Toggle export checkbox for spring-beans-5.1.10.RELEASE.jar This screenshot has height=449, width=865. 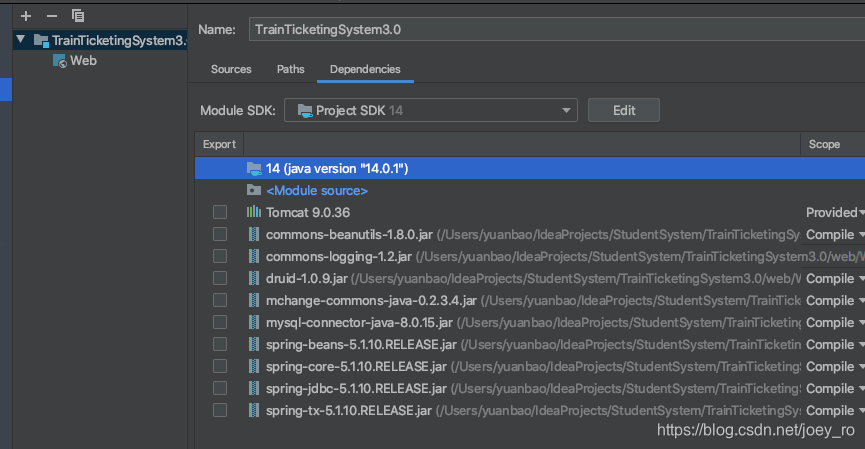(x=220, y=345)
